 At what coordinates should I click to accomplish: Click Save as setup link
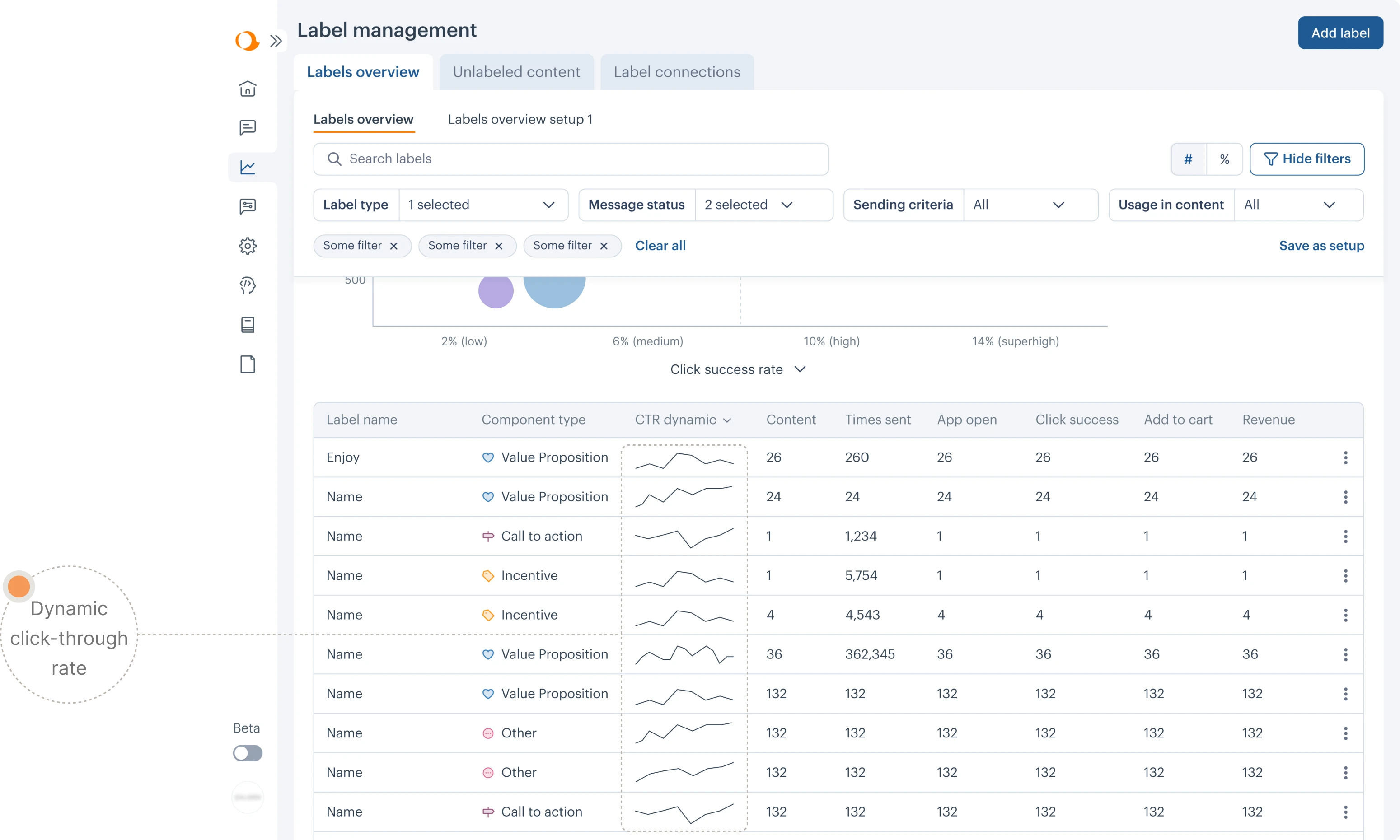click(1321, 245)
